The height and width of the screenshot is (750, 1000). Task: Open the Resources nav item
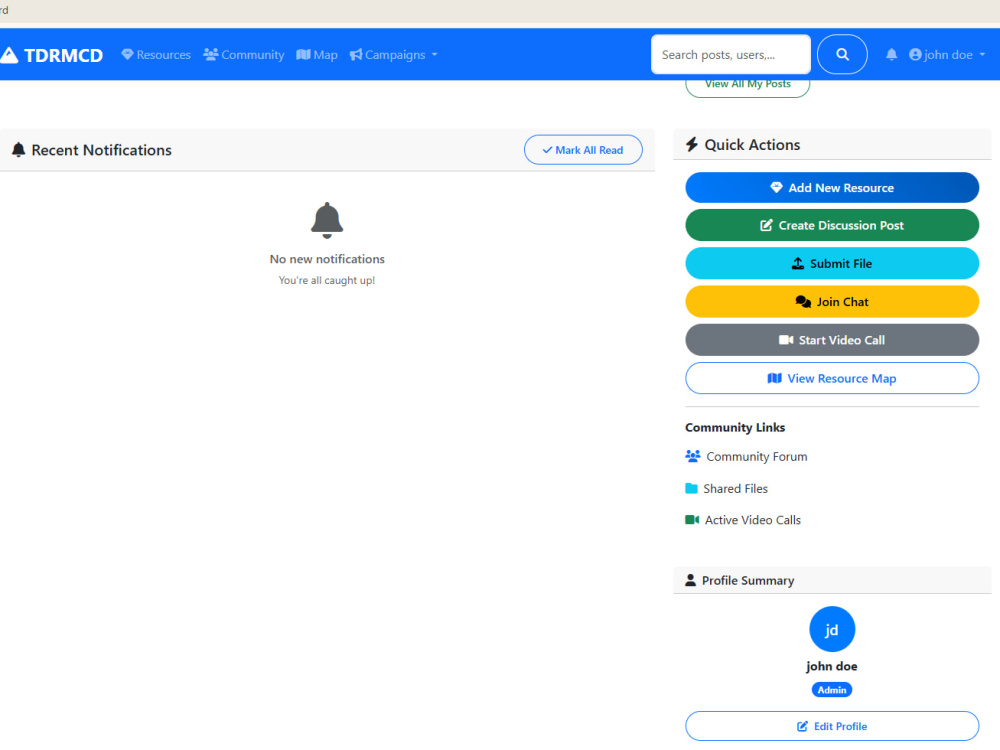[156, 55]
